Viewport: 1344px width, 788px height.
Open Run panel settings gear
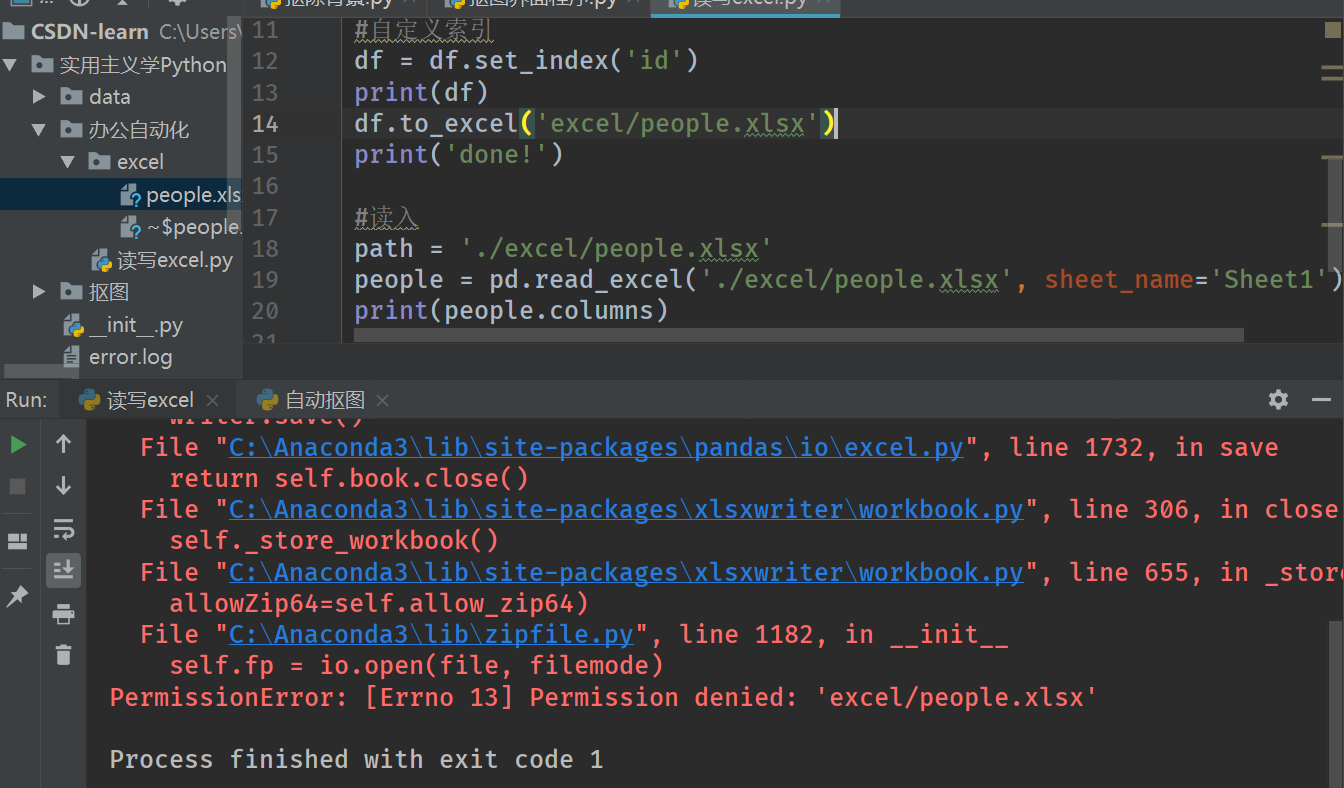tap(1278, 399)
